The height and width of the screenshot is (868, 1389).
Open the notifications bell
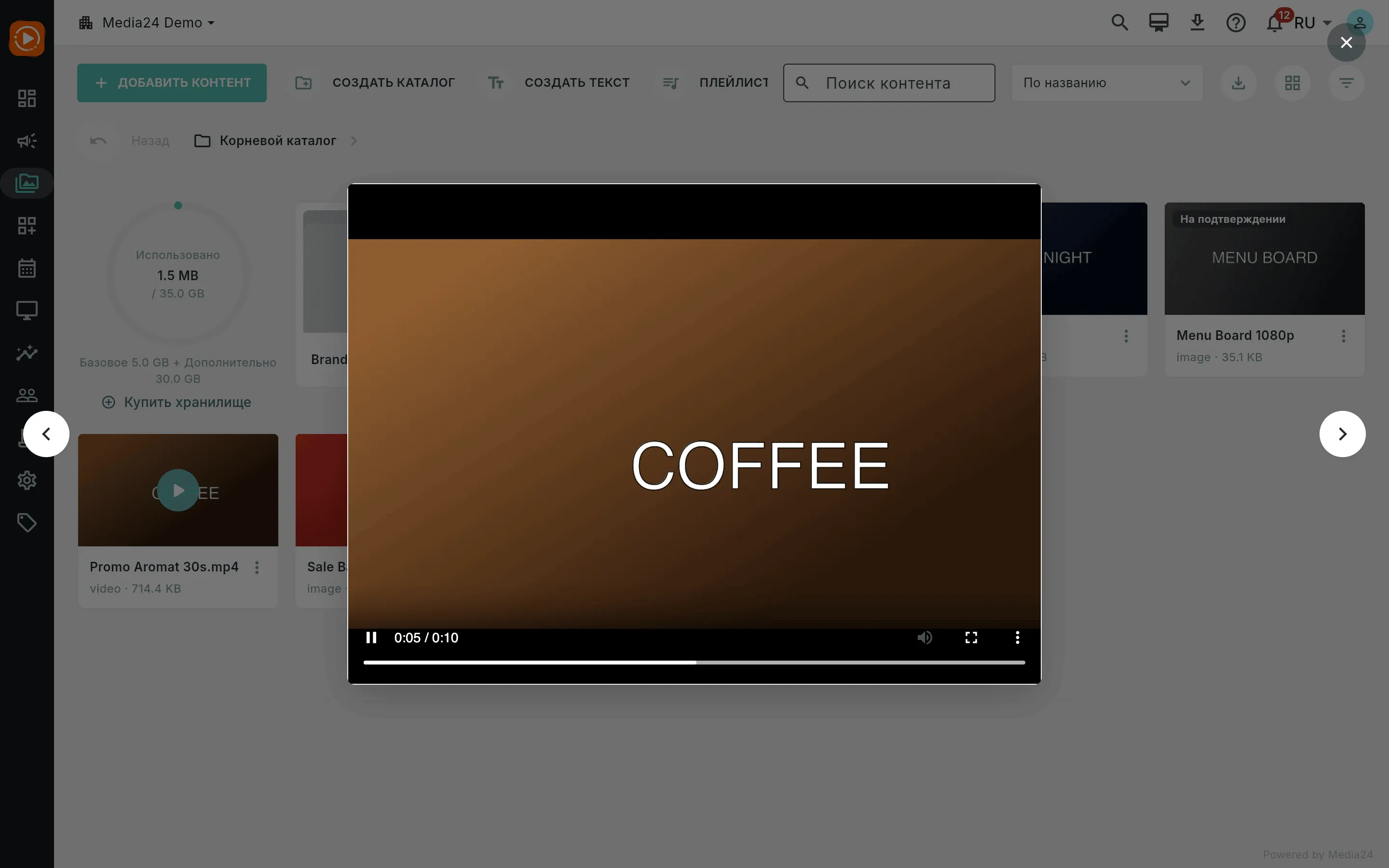click(x=1274, y=23)
